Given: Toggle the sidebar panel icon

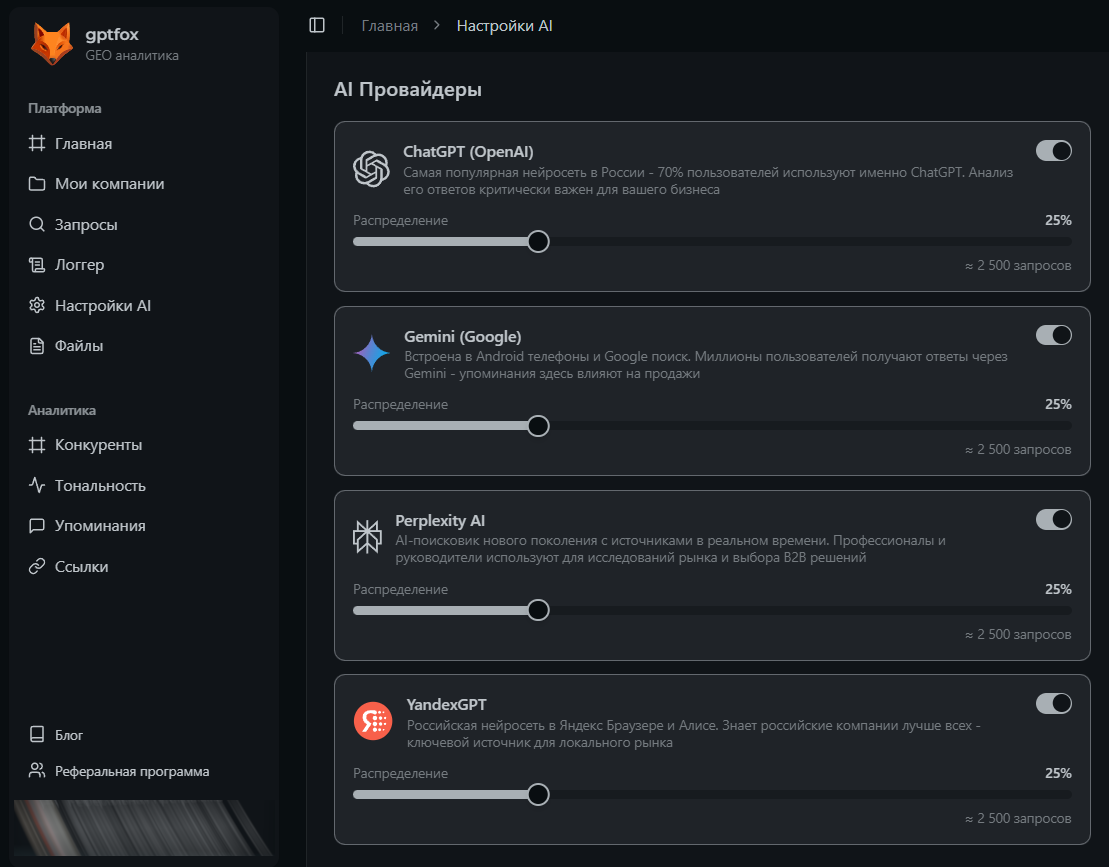Looking at the screenshot, I should pyautogui.click(x=317, y=26).
